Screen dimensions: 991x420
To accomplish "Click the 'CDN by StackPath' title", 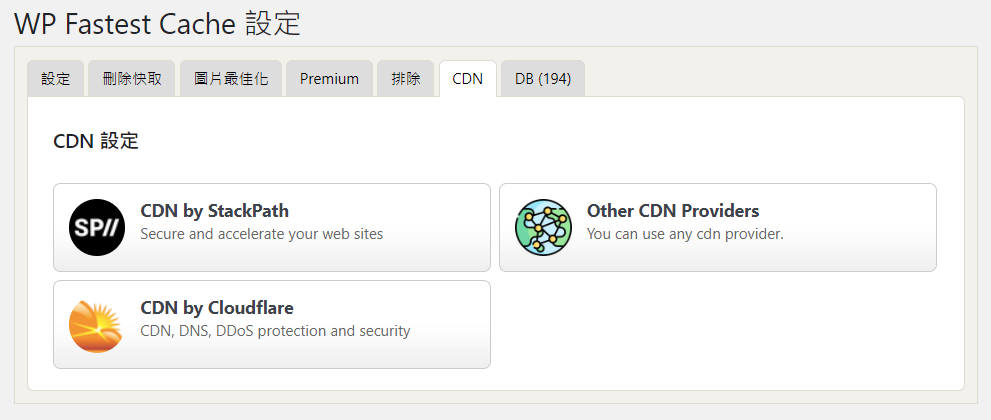I will click(214, 210).
